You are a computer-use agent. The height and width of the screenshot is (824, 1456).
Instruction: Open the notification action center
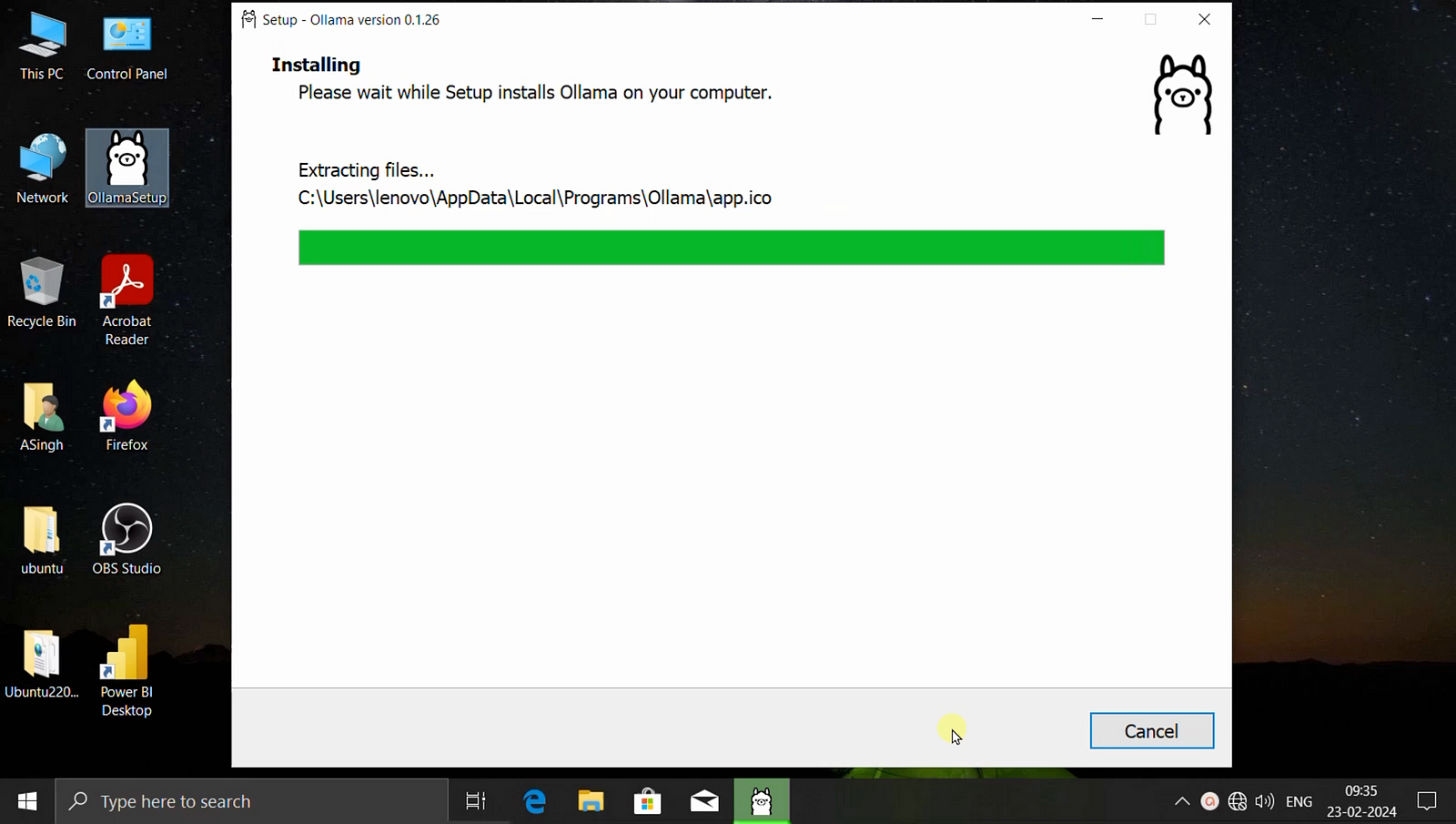click(1427, 801)
